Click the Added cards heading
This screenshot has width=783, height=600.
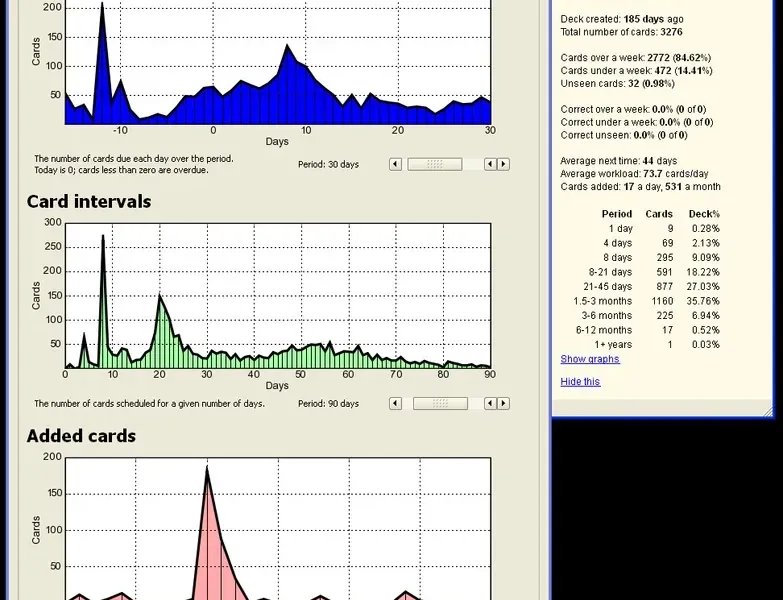click(x=81, y=436)
